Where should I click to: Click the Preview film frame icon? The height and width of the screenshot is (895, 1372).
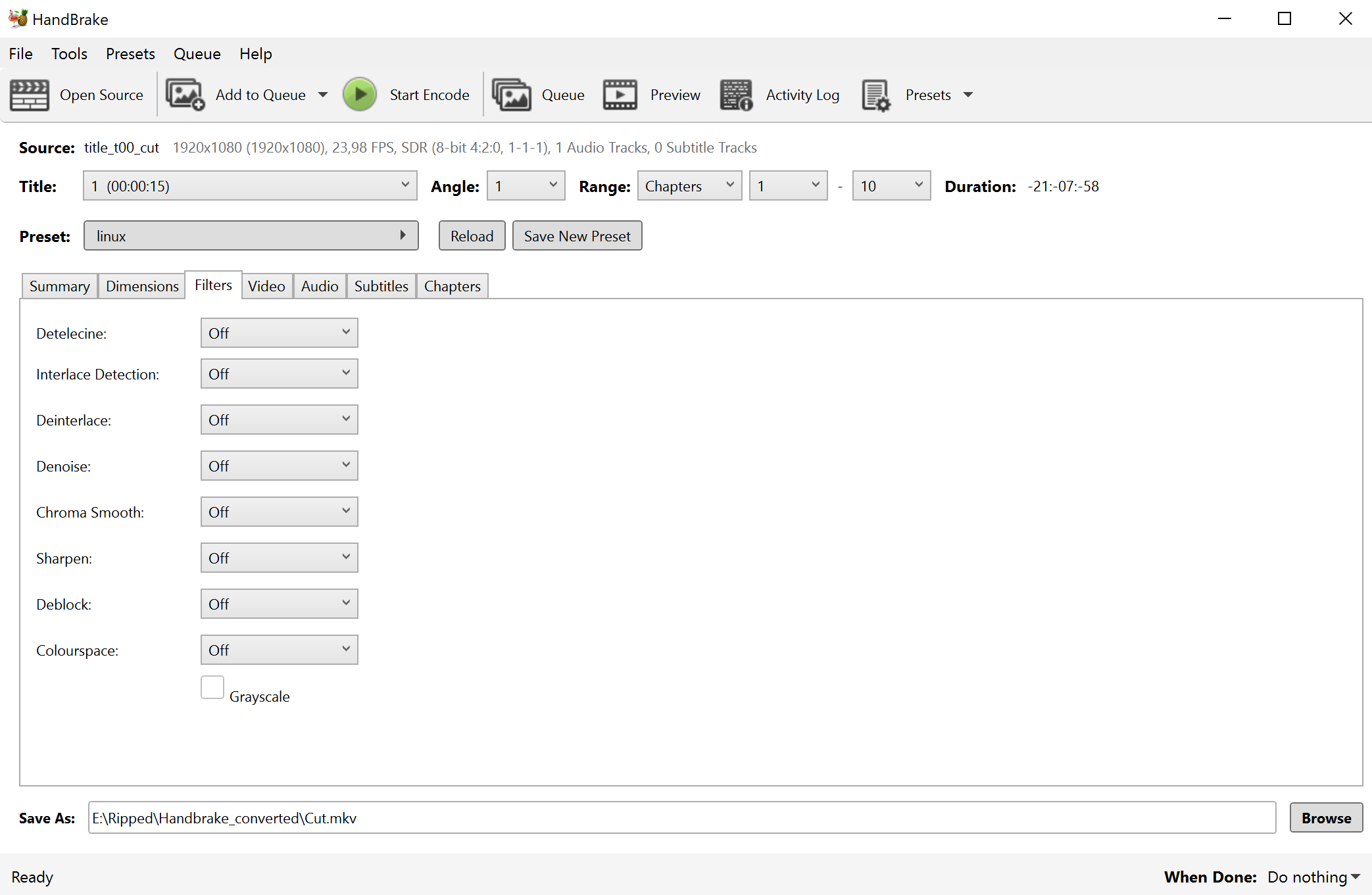pos(620,95)
